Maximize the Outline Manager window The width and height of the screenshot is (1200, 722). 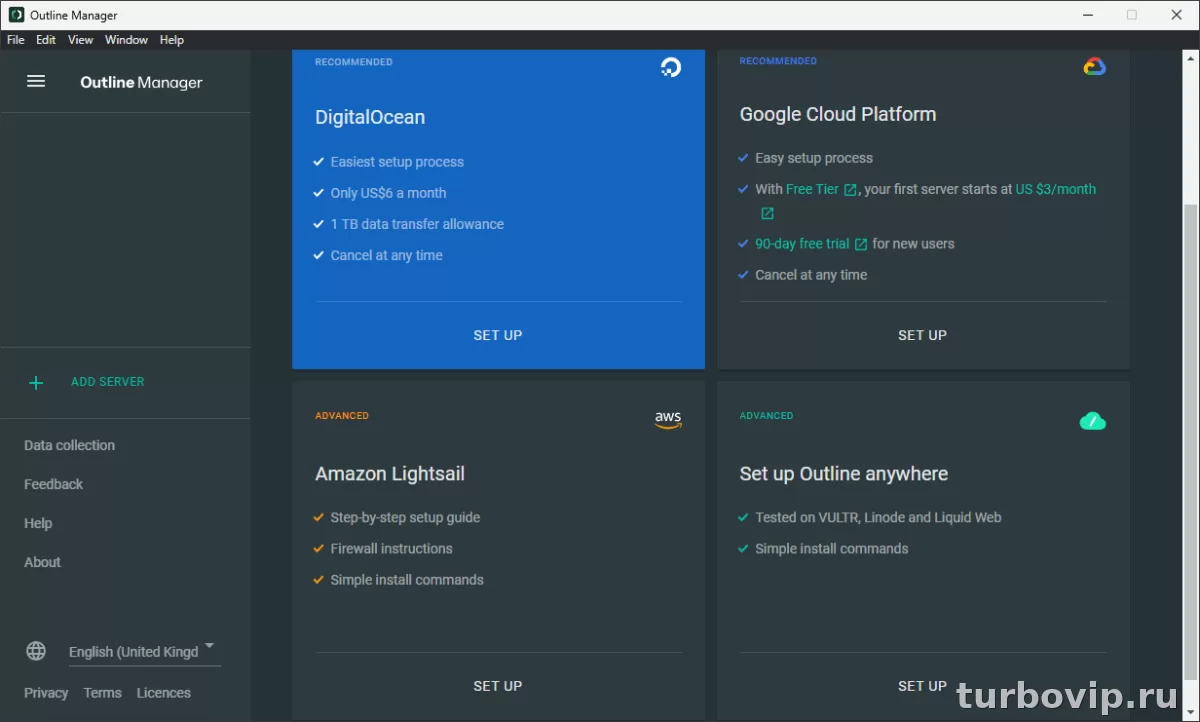coord(1132,15)
